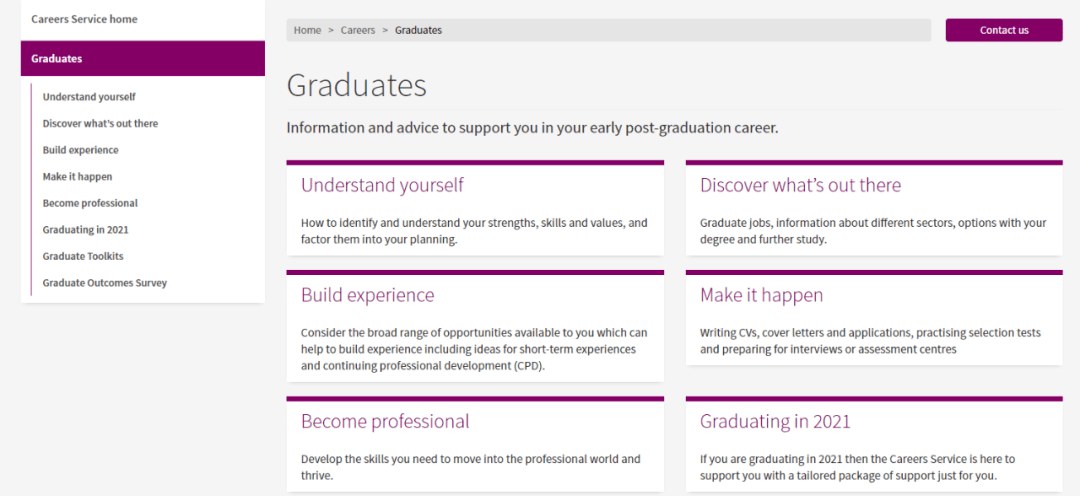Click Build experience in the sidebar

click(80, 150)
